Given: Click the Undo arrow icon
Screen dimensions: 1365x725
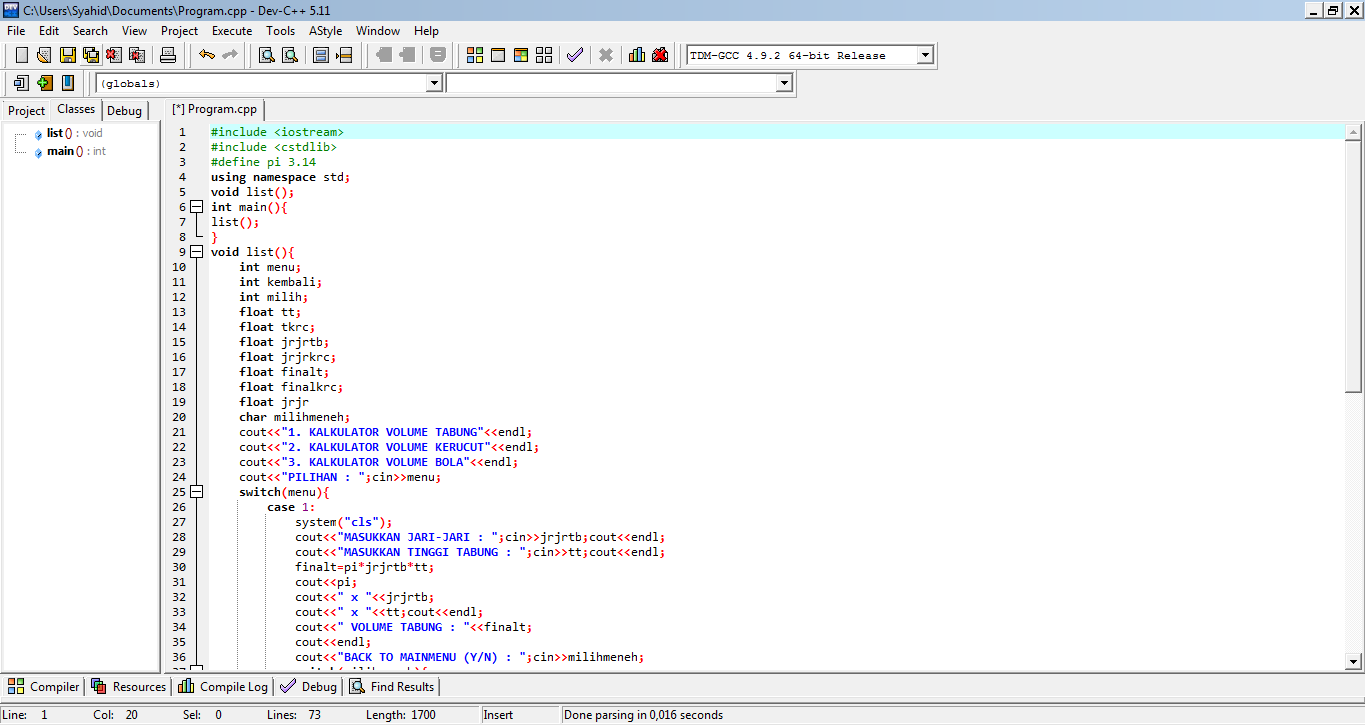Looking at the screenshot, I should click(207, 55).
